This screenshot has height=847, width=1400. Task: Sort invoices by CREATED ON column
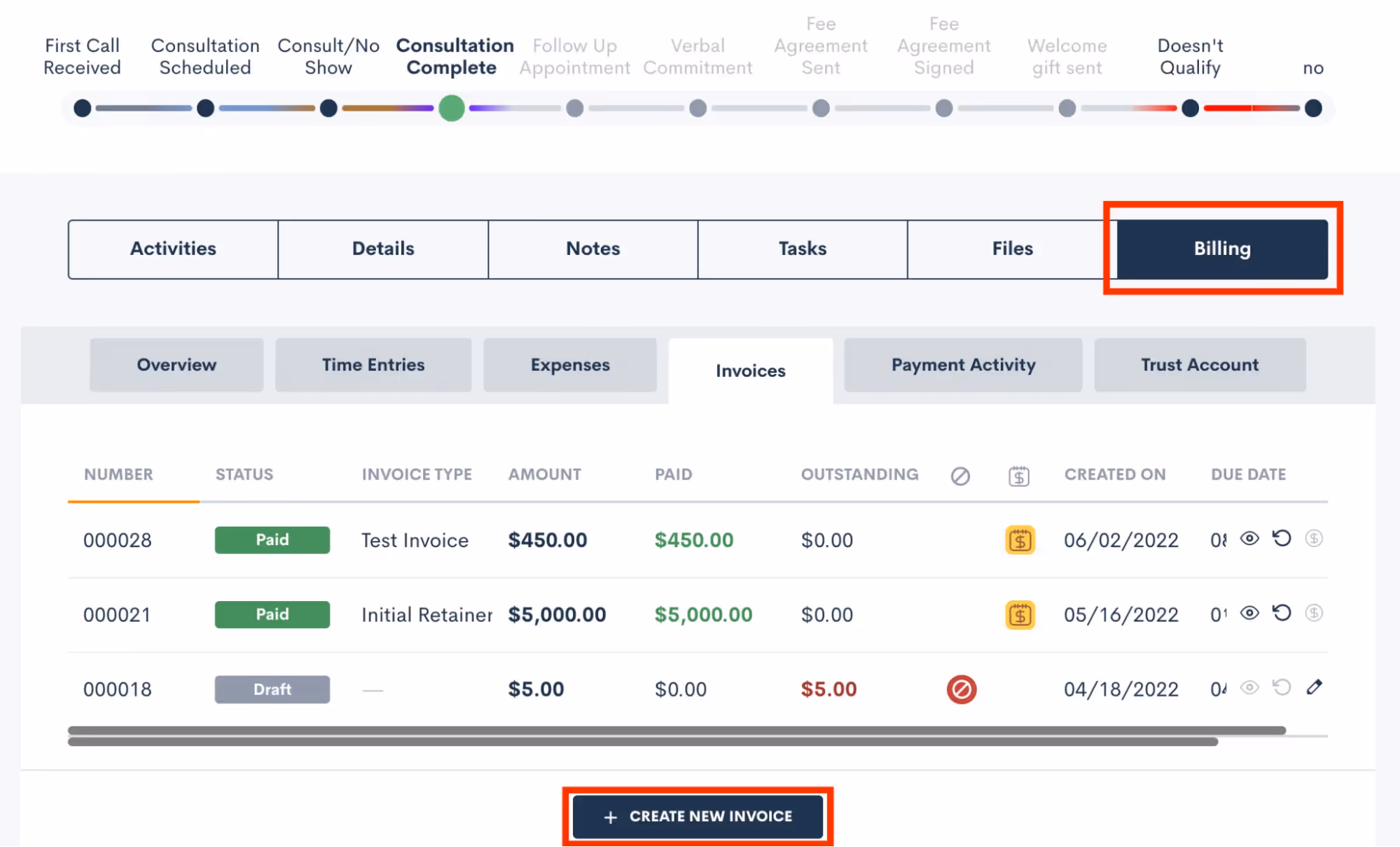coord(1114,474)
